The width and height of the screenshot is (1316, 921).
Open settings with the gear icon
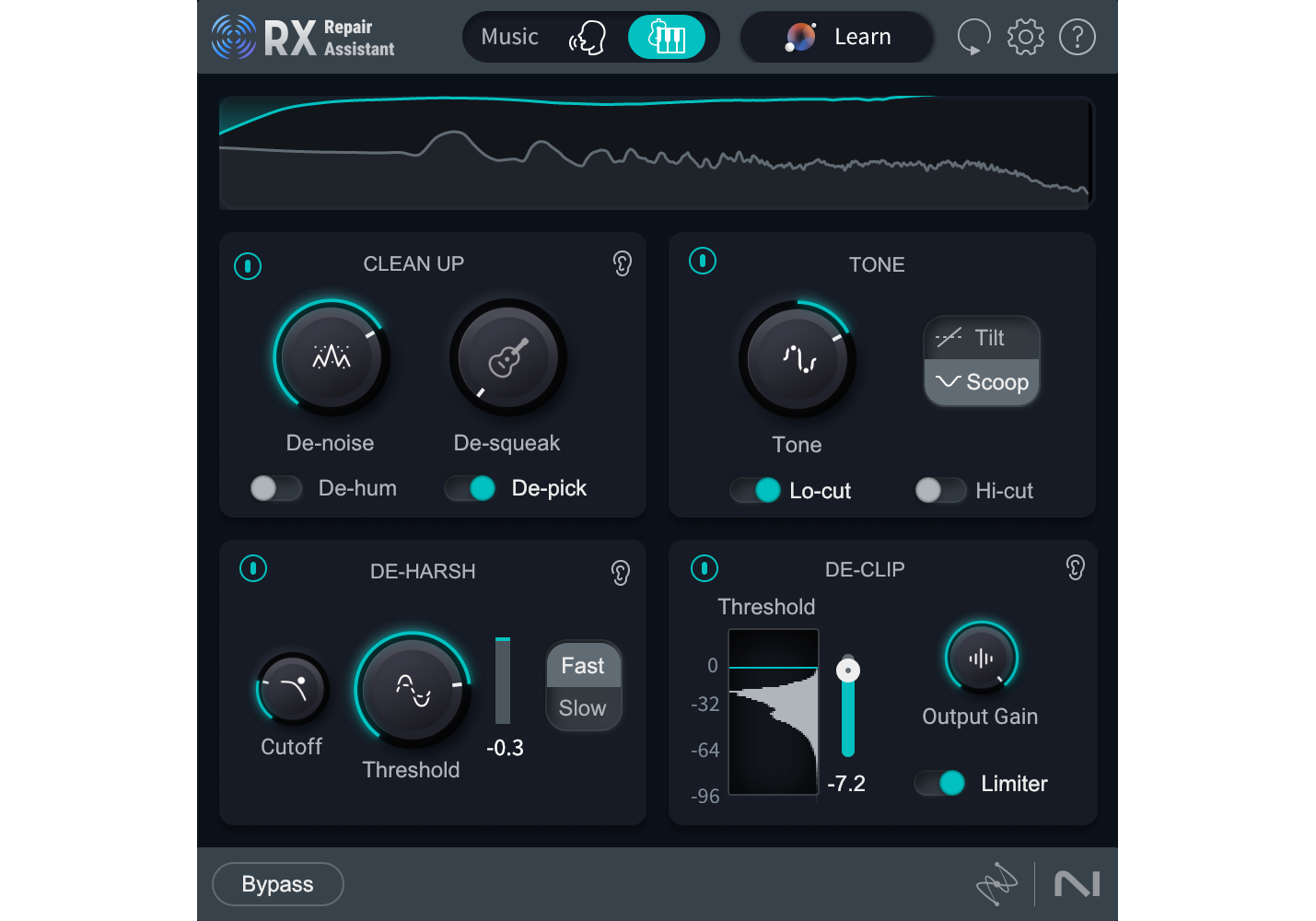coord(1025,37)
